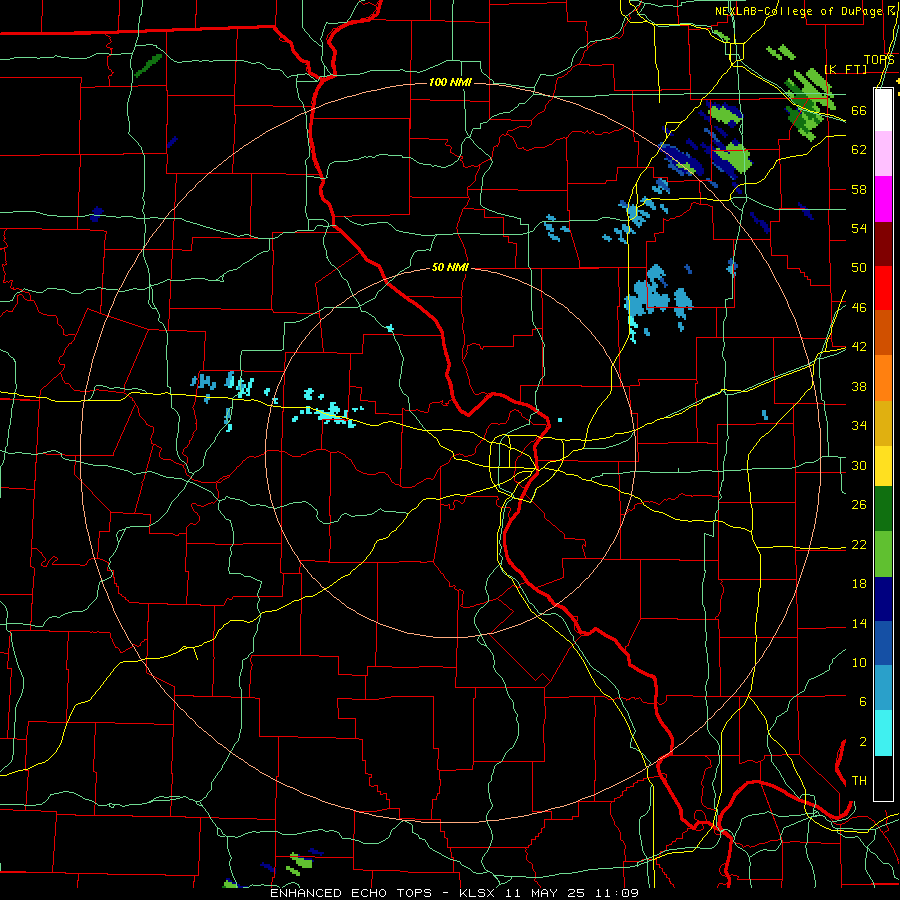Click the TOPS legend title
This screenshot has height=900, width=900.
click(x=879, y=59)
